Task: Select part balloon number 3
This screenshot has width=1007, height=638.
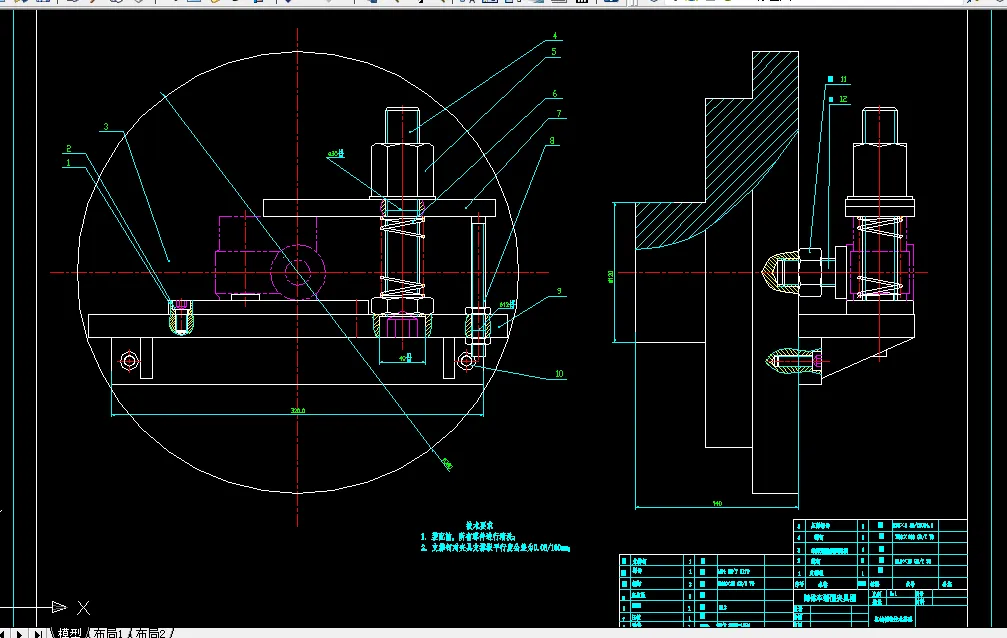Action: click(x=106, y=127)
